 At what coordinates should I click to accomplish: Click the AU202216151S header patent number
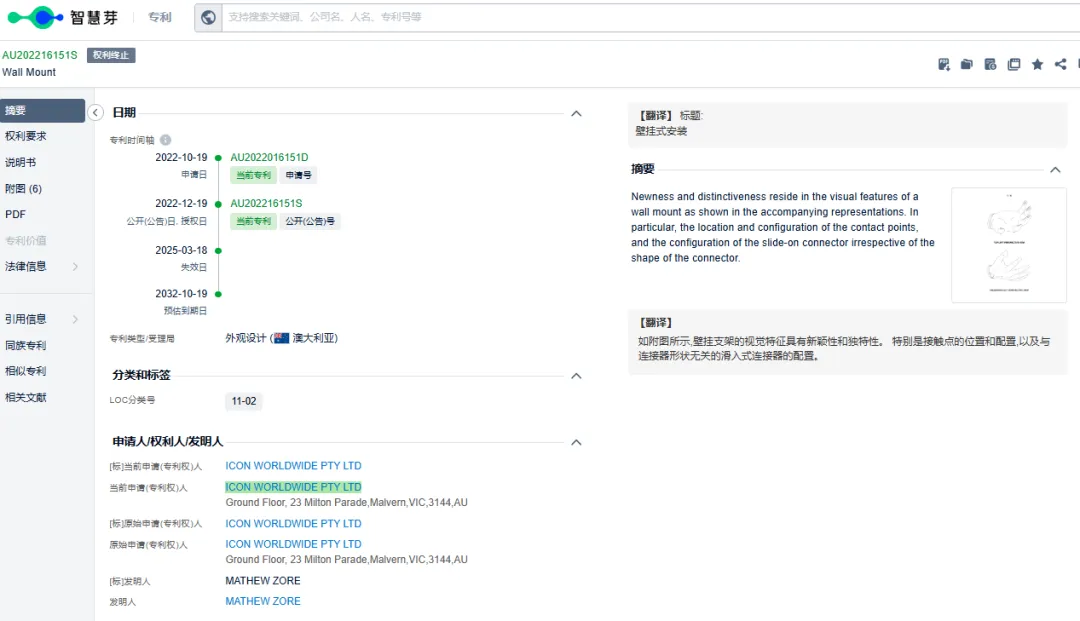pyautogui.click(x=39, y=55)
